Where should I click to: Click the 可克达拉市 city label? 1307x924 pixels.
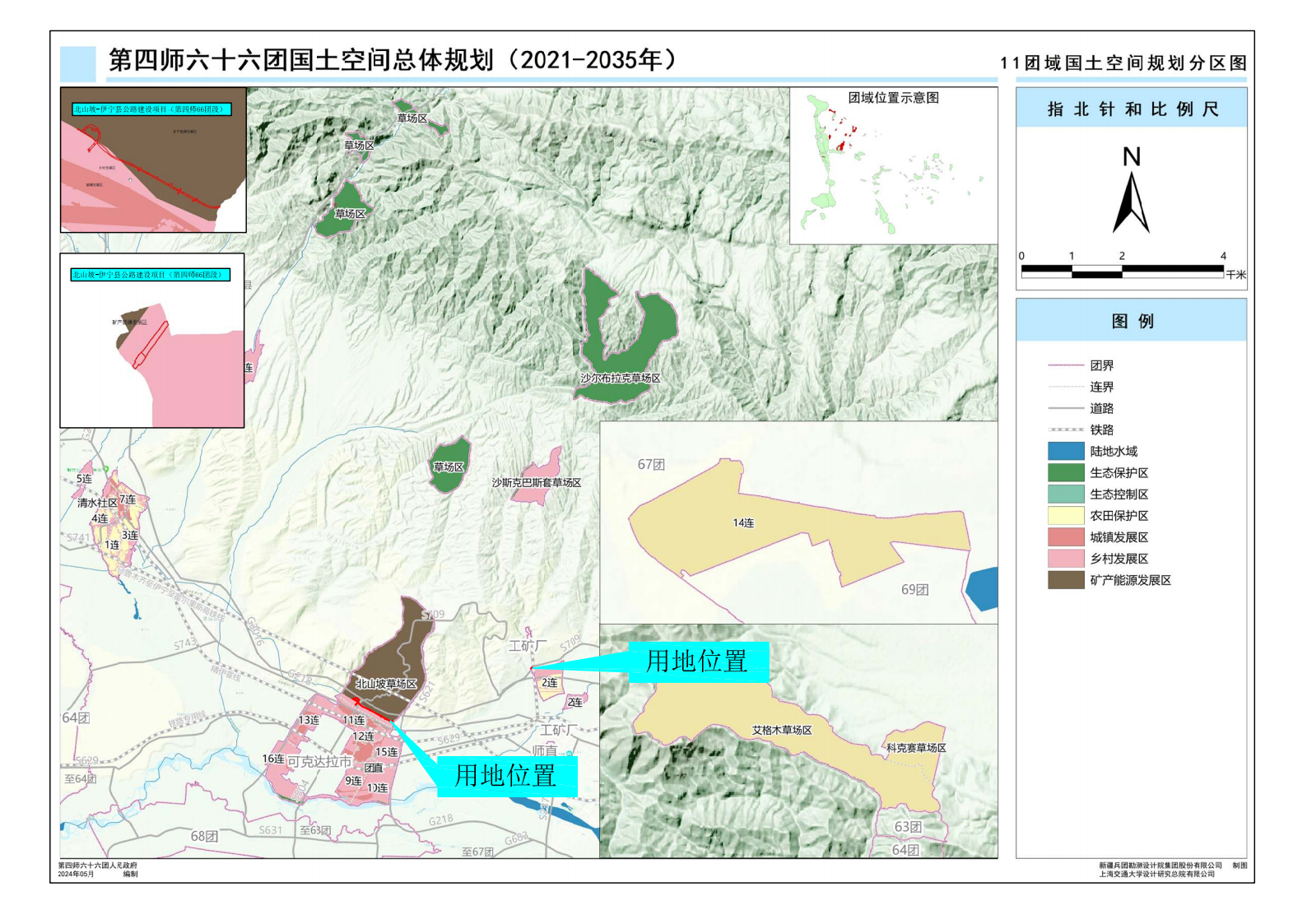(x=319, y=762)
